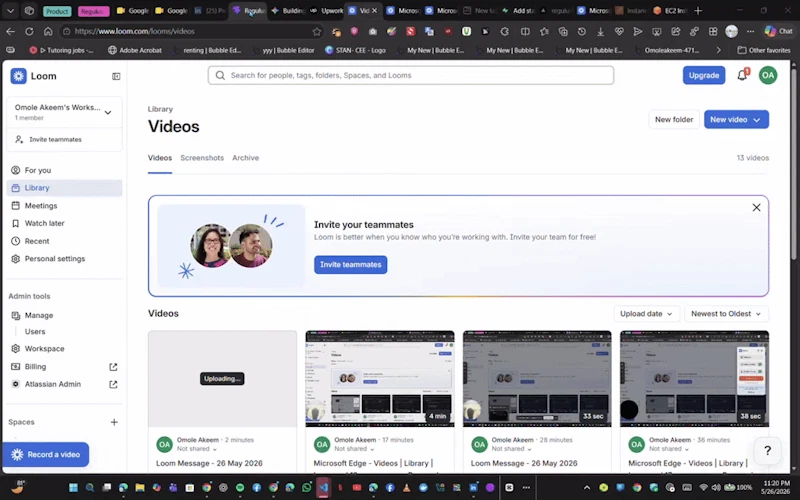Show more bookmarks with the chevron
Screen dimensions: 800x500
pyautogui.click(x=718, y=50)
